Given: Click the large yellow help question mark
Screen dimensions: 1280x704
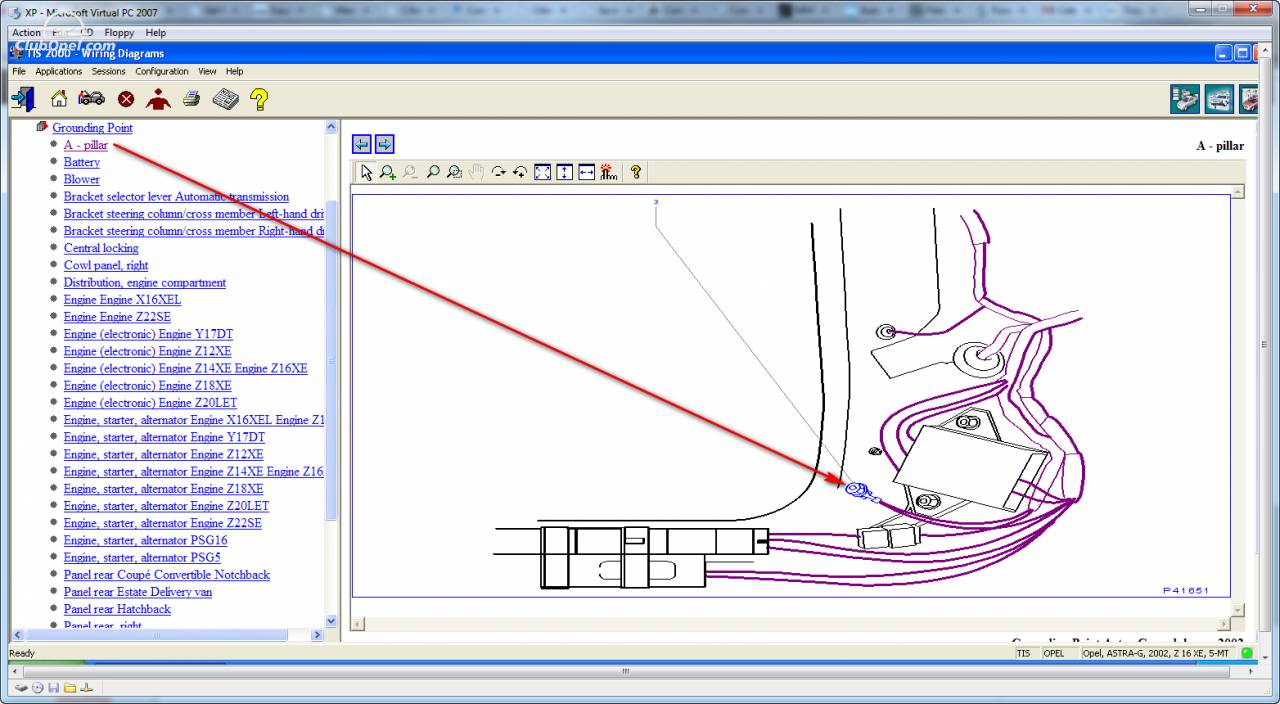Looking at the screenshot, I should 259,99.
